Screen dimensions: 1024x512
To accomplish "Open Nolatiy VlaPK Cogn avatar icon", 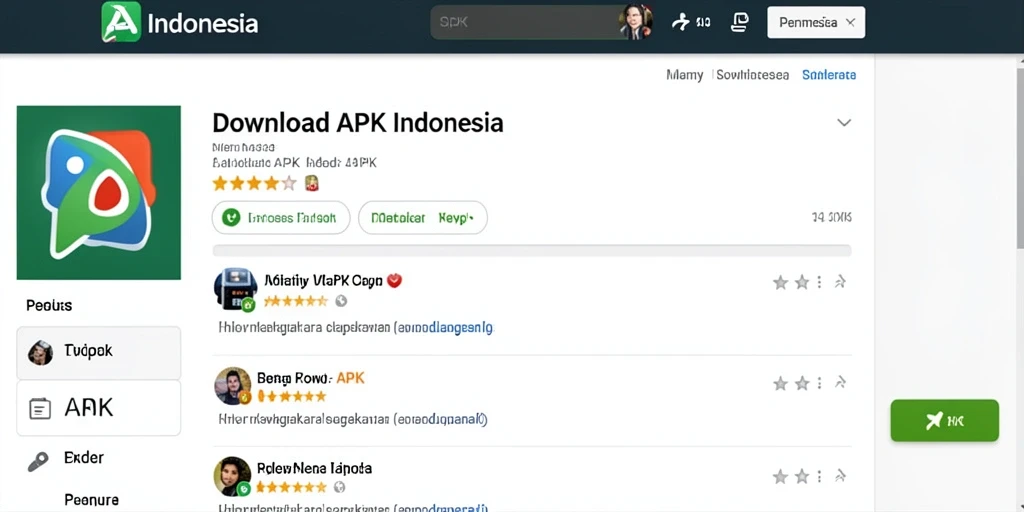I will pyautogui.click(x=235, y=289).
